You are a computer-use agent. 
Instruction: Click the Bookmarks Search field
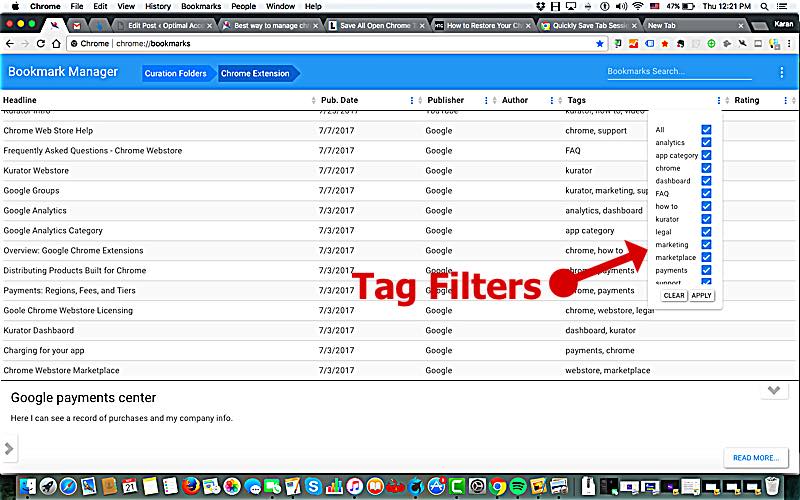[679, 71]
